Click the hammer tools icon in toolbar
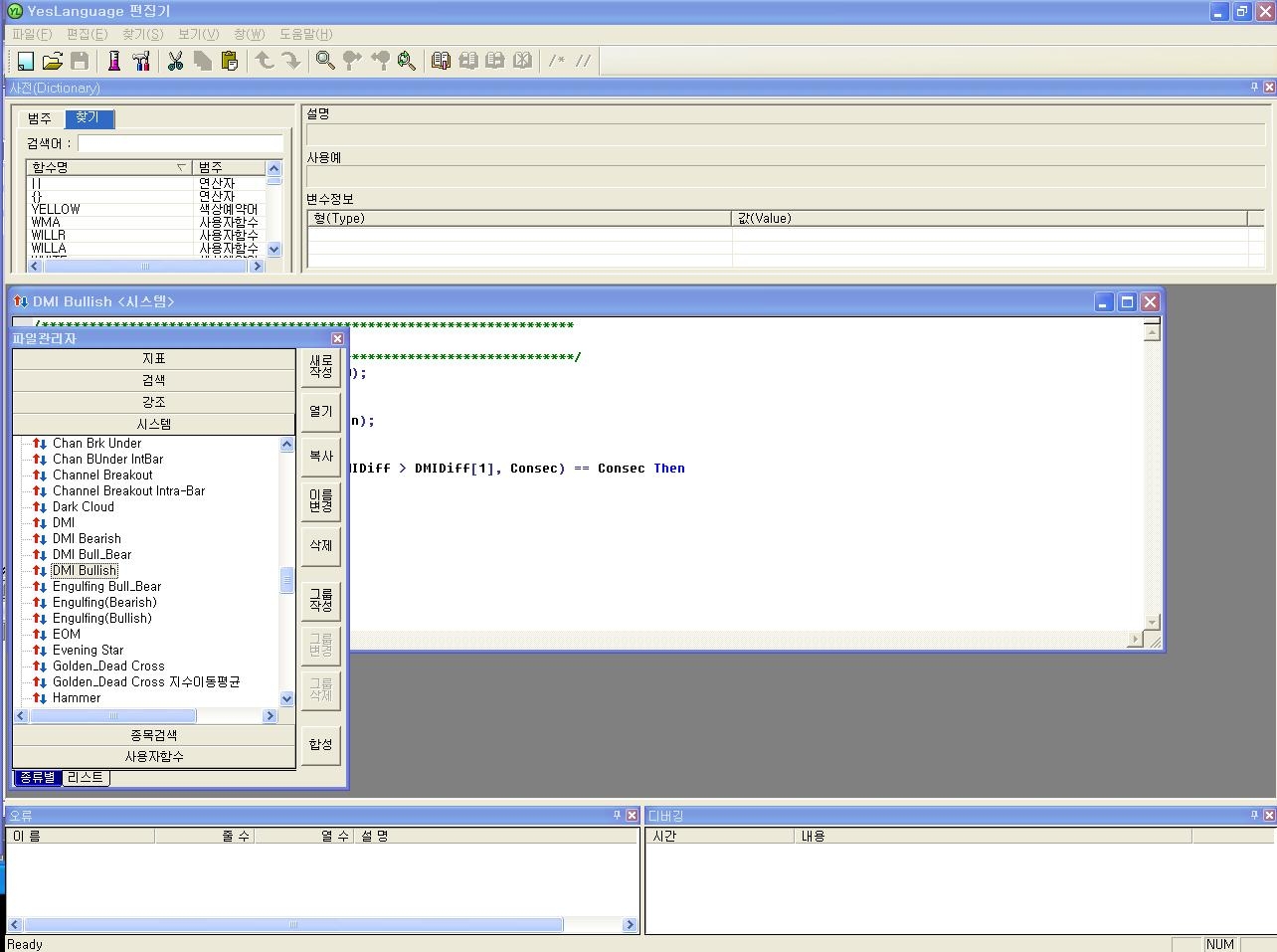Image resolution: width=1277 pixels, height=952 pixels. point(140,61)
